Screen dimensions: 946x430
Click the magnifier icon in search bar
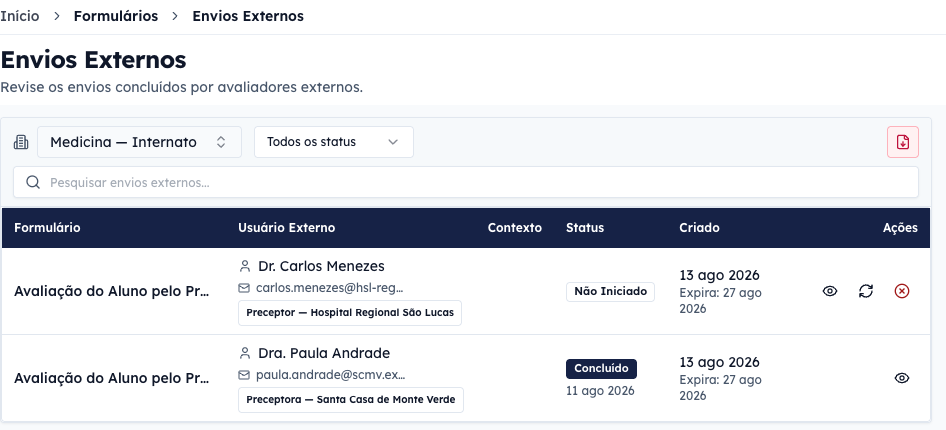pyautogui.click(x=33, y=182)
